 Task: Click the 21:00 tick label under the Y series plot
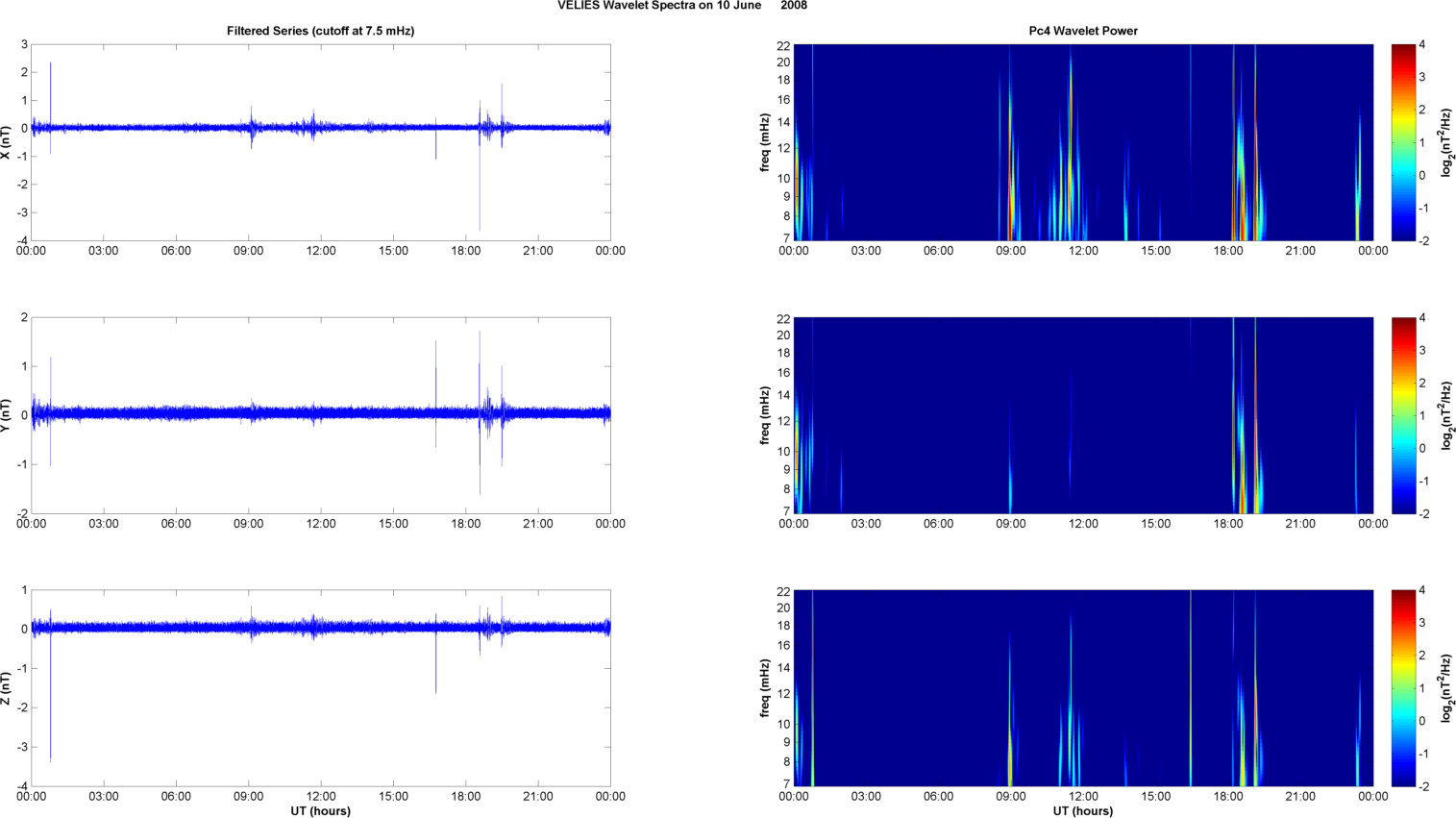(538, 524)
